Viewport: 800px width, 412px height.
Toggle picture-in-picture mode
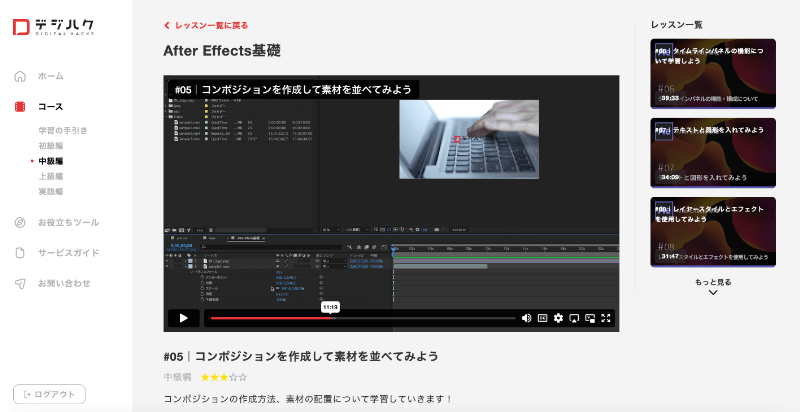click(590, 318)
